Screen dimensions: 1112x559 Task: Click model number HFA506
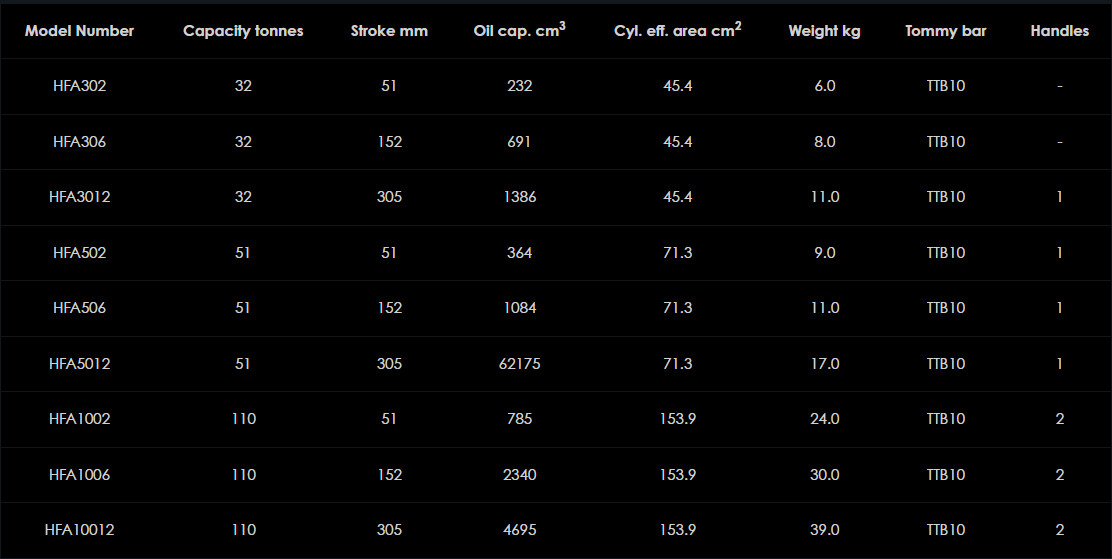click(79, 308)
